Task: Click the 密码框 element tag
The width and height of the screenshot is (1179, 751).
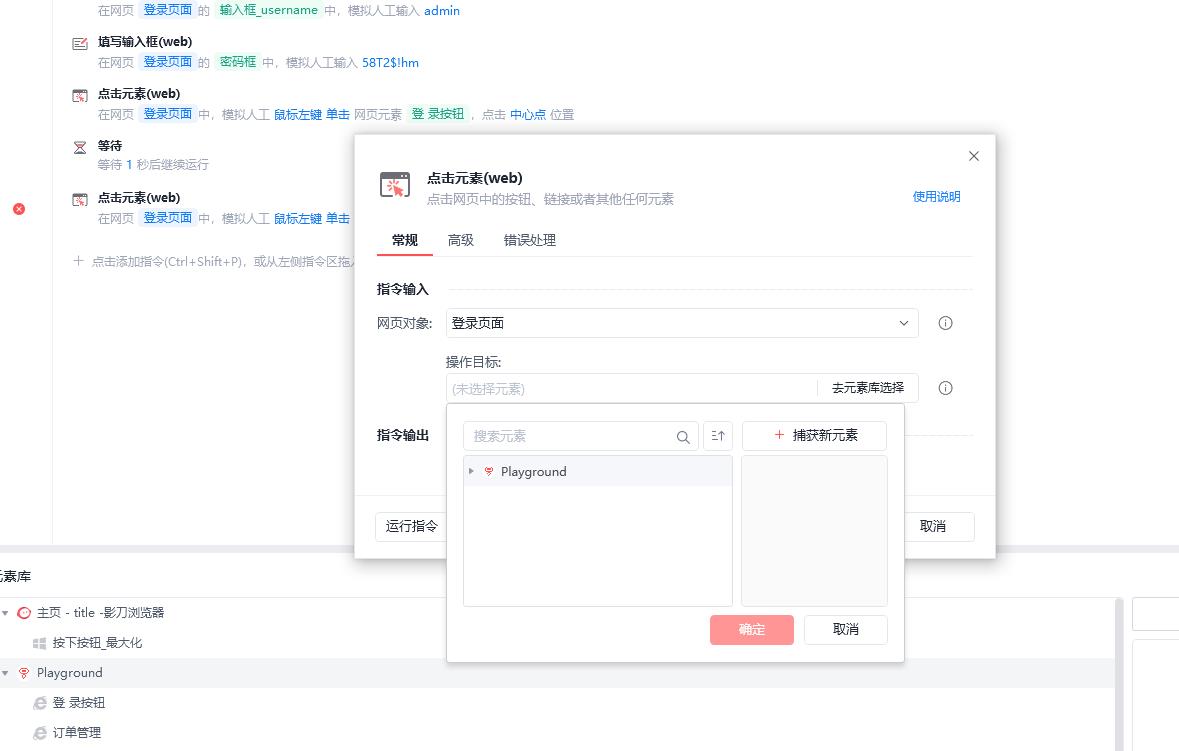Action: click(238, 62)
